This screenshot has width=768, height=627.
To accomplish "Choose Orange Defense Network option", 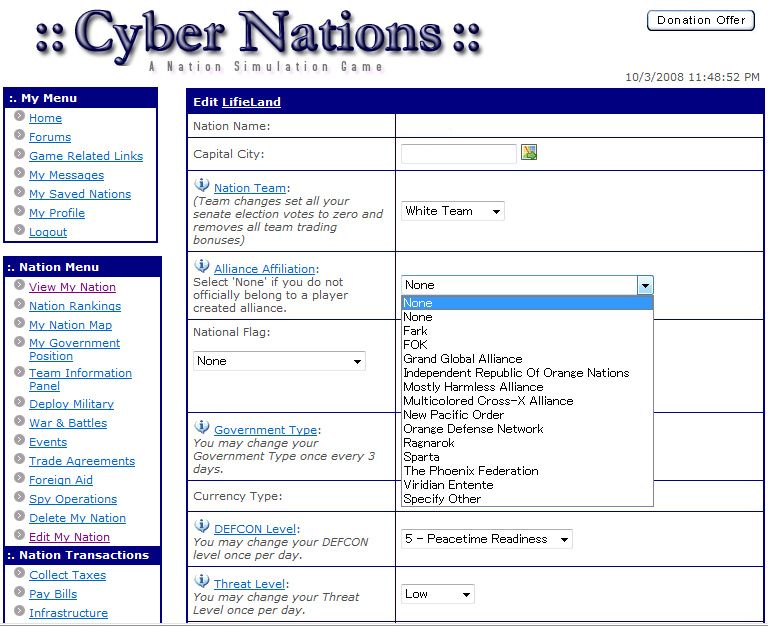I will pyautogui.click(x=527, y=429).
